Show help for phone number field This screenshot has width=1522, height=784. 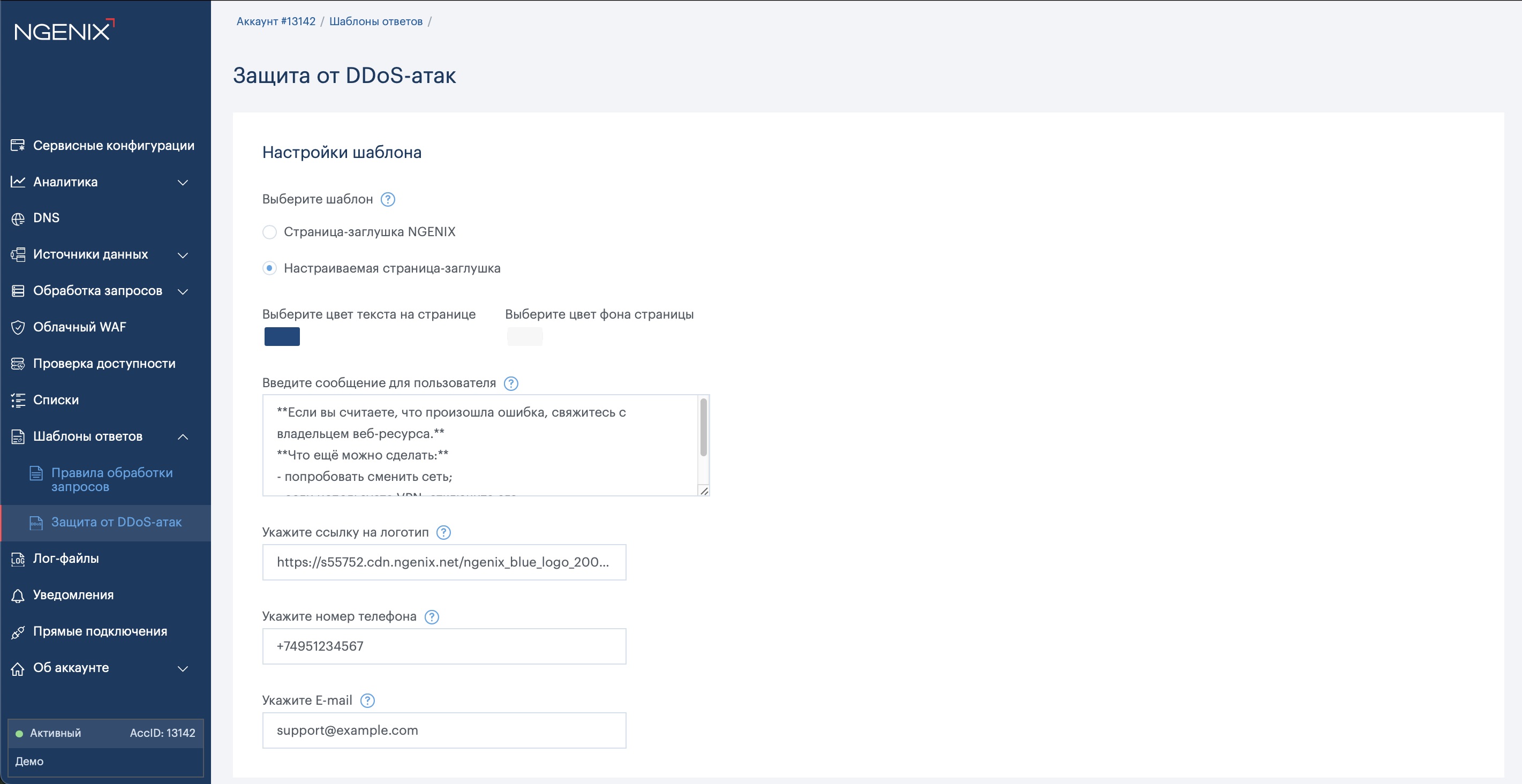[432, 617]
